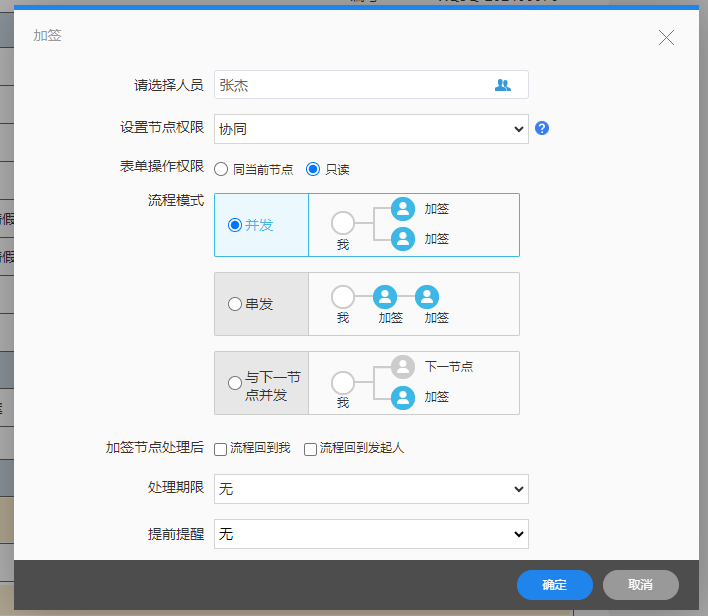Expand the 提前提醒 dropdown
The width and height of the screenshot is (708, 616).
pos(371,535)
